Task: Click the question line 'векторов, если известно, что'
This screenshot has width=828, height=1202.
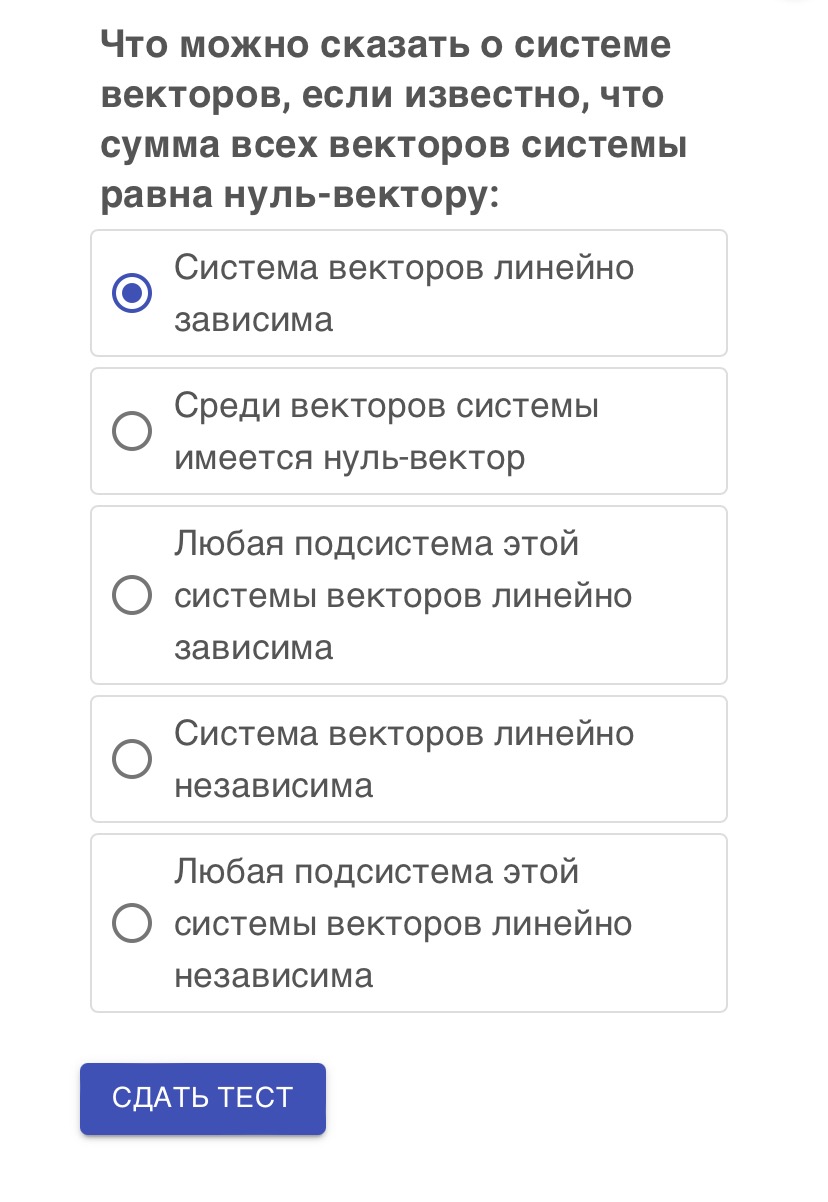Action: pos(383,95)
